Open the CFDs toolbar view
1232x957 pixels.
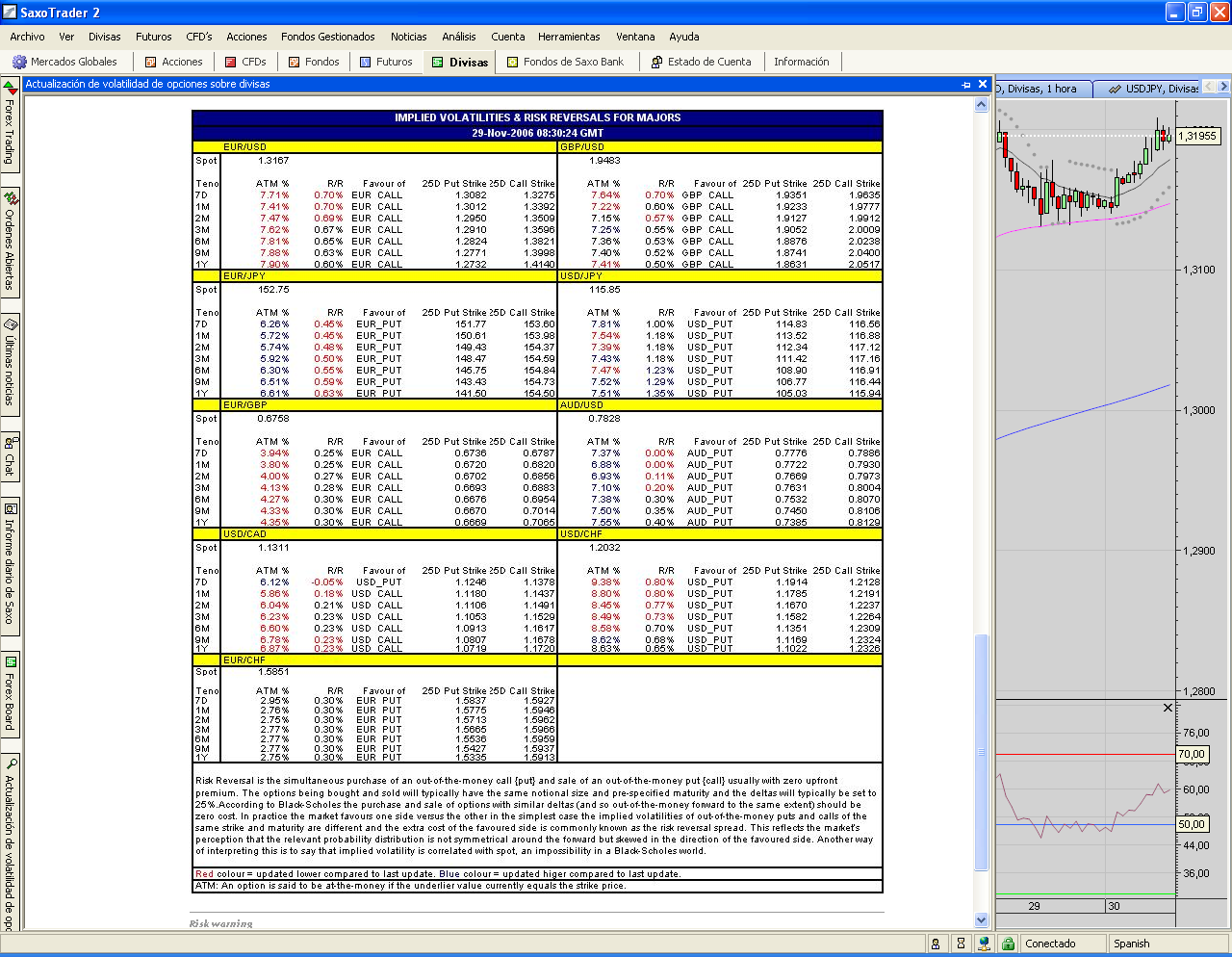244,62
